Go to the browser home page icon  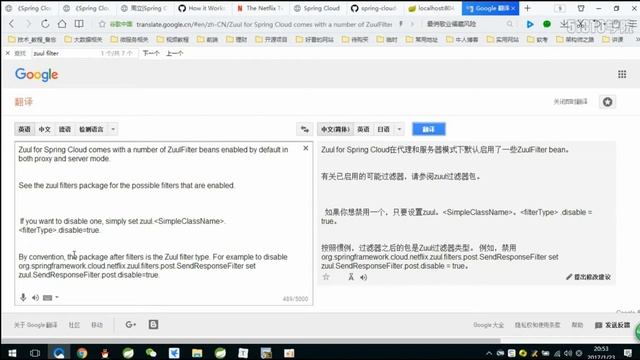(62, 24)
